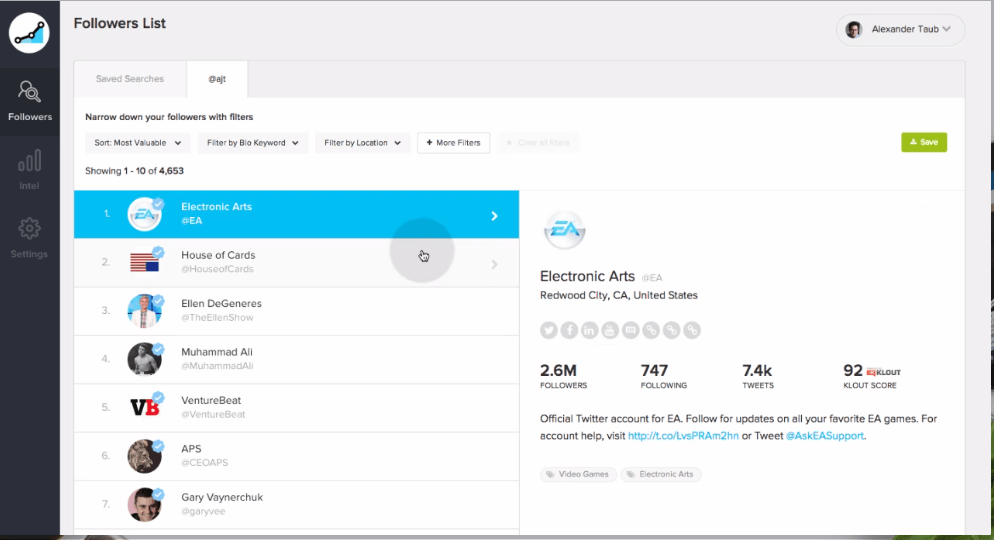The width and height of the screenshot is (994, 540).
Task: Select VentureBeat follower row
Action: point(297,407)
